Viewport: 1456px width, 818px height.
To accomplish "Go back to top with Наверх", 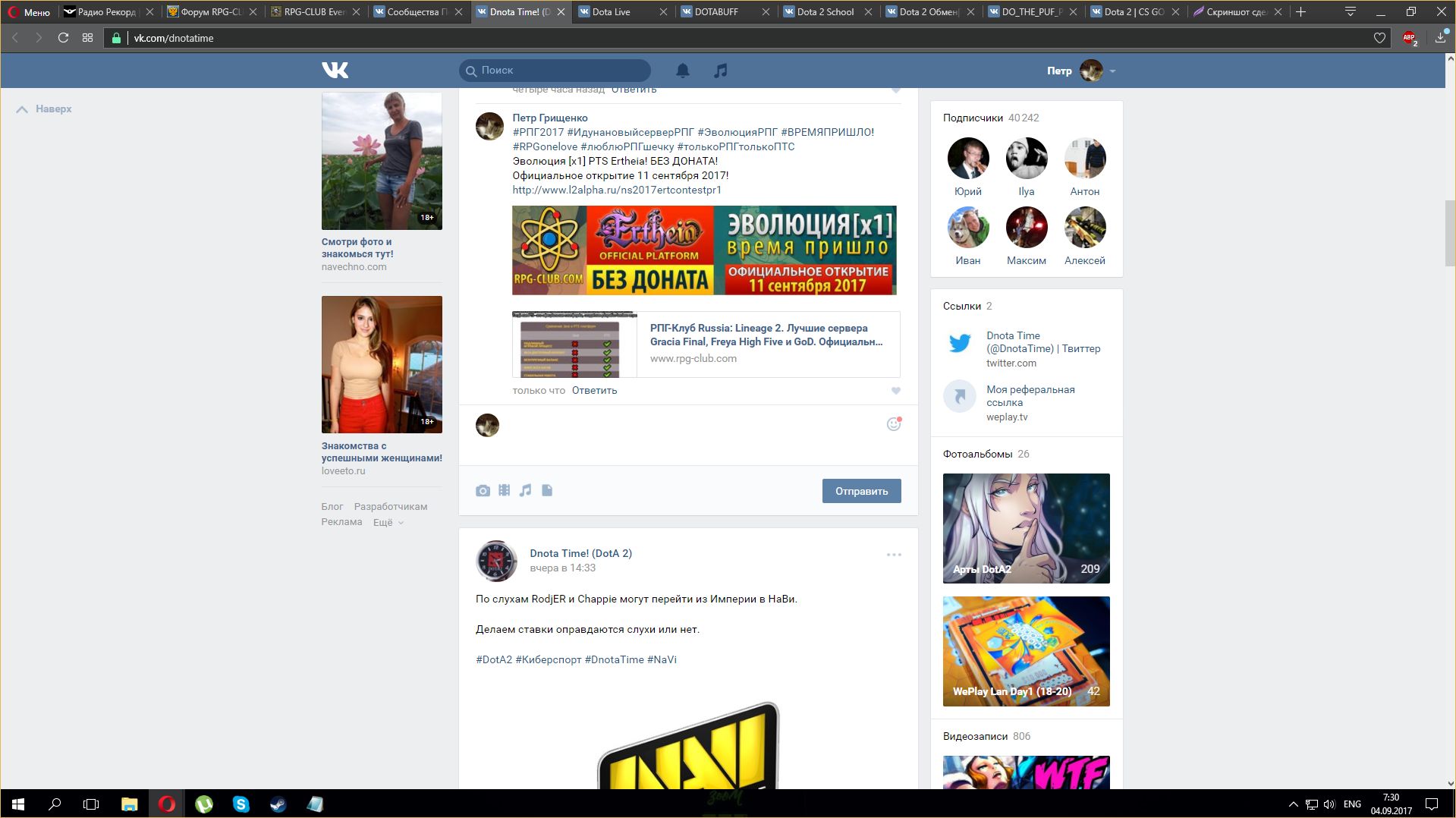I will pos(44,109).
